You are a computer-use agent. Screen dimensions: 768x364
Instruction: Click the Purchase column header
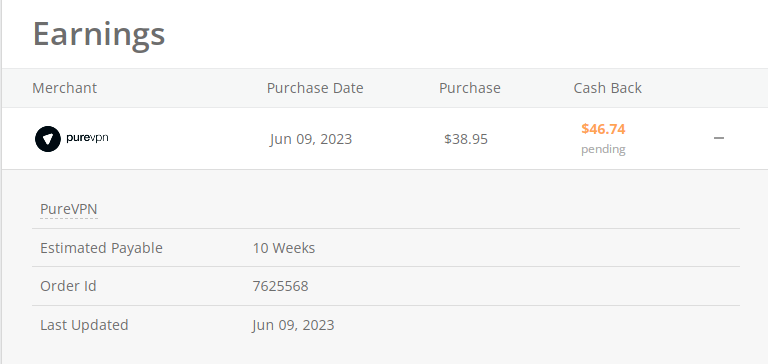tap(470, 88)
